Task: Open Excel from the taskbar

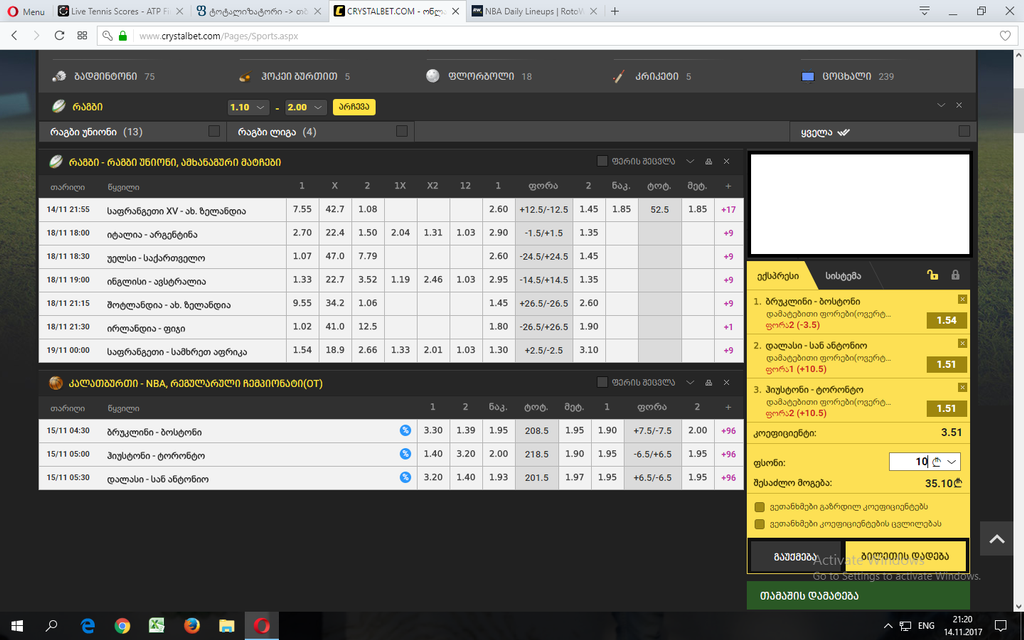Action: (157, 626)
